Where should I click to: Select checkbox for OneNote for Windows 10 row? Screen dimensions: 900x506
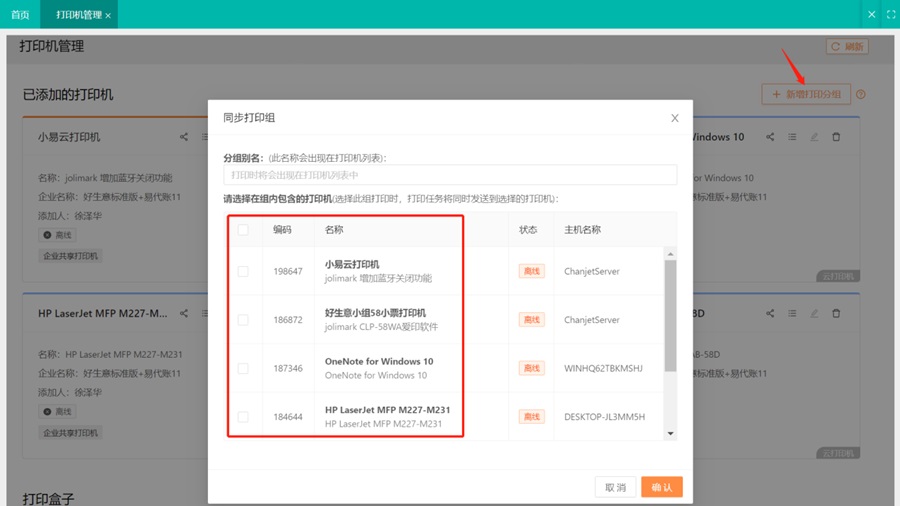(243, 368)
